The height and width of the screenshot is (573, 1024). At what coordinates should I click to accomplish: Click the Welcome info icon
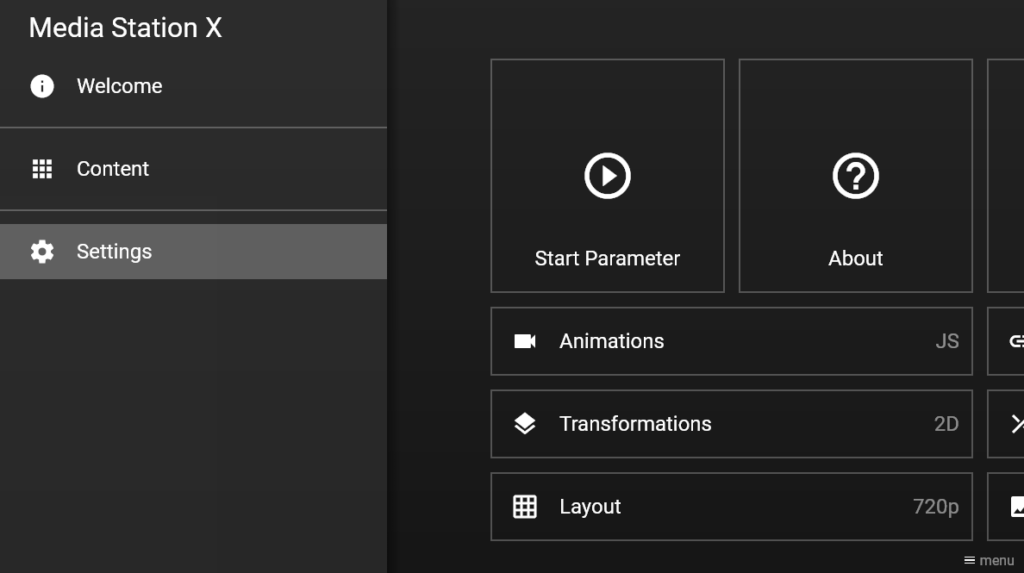coord(42,86)
